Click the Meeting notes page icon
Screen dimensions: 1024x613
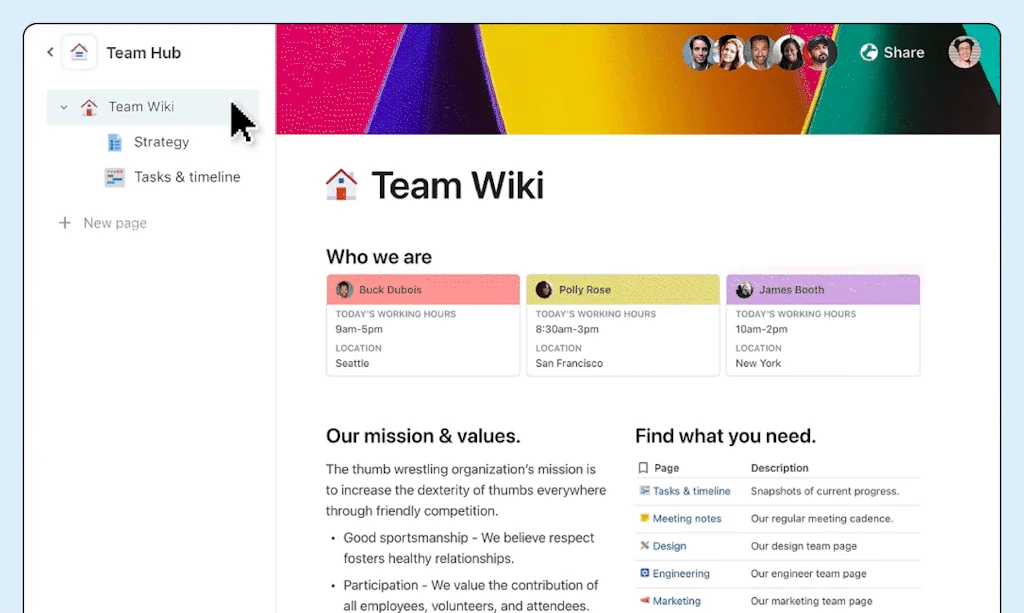pos(643,518)
